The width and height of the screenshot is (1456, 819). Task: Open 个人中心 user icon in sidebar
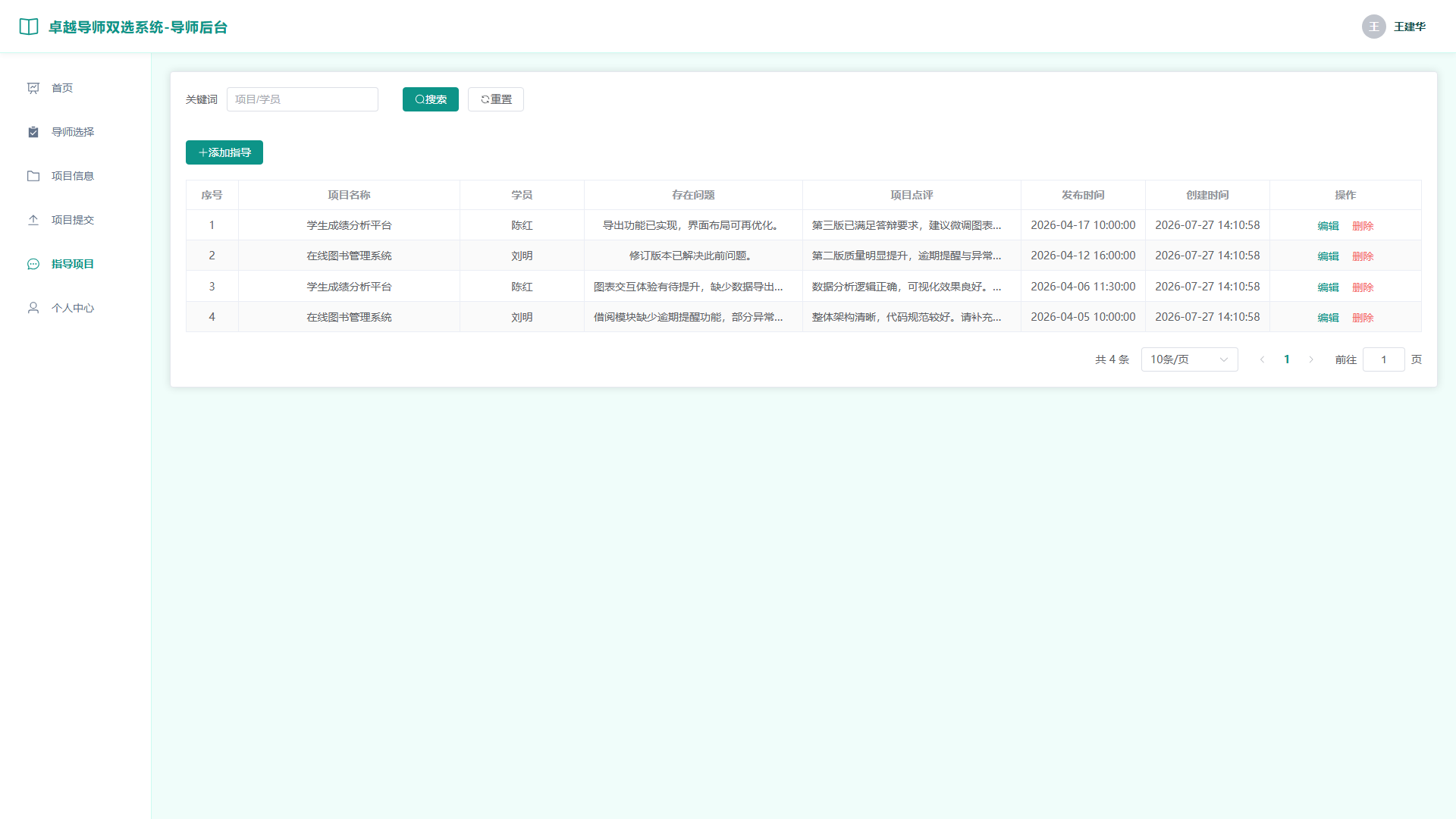coord(33,308)
